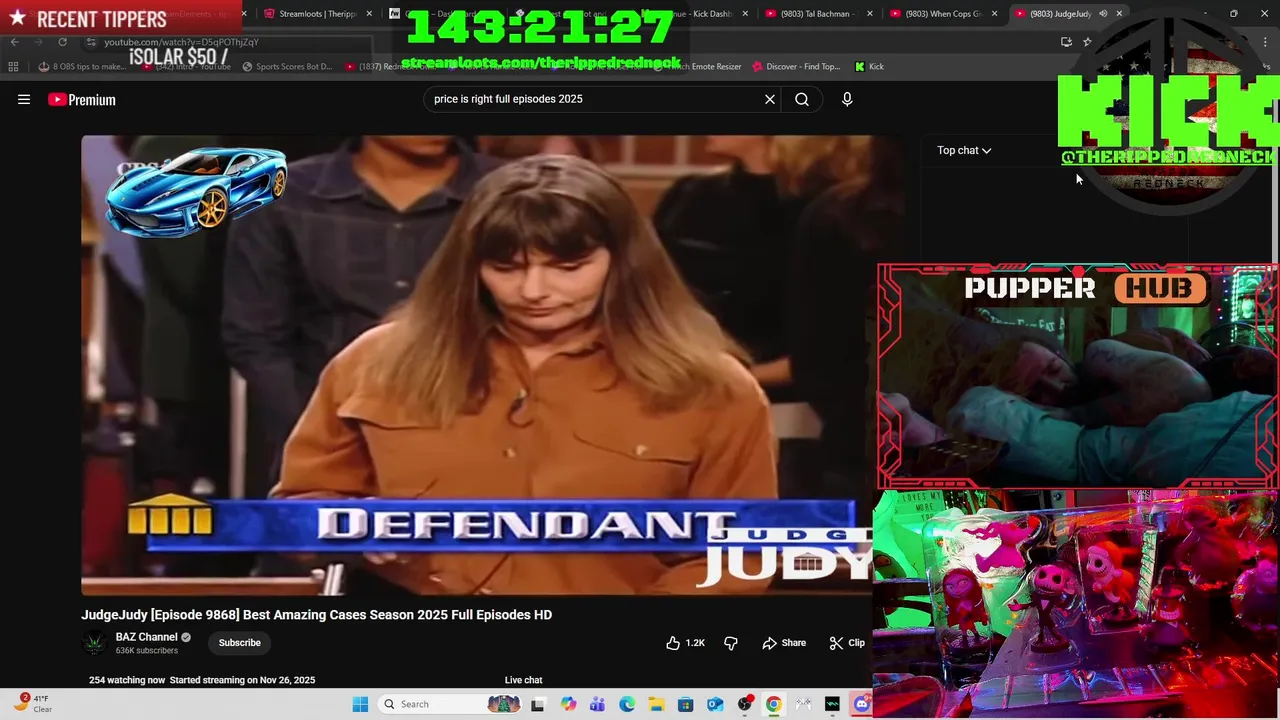Open Microsoft Edge from the taskbar
Viewport: 1280px width, 720px height.
click(x=627, y=704)
